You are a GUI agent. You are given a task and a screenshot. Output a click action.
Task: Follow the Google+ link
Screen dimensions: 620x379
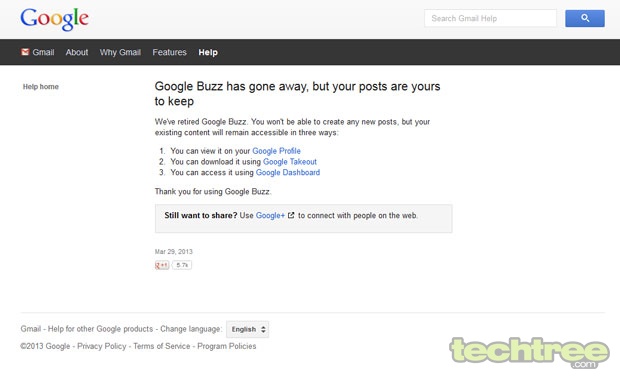[x=270, y=215]
